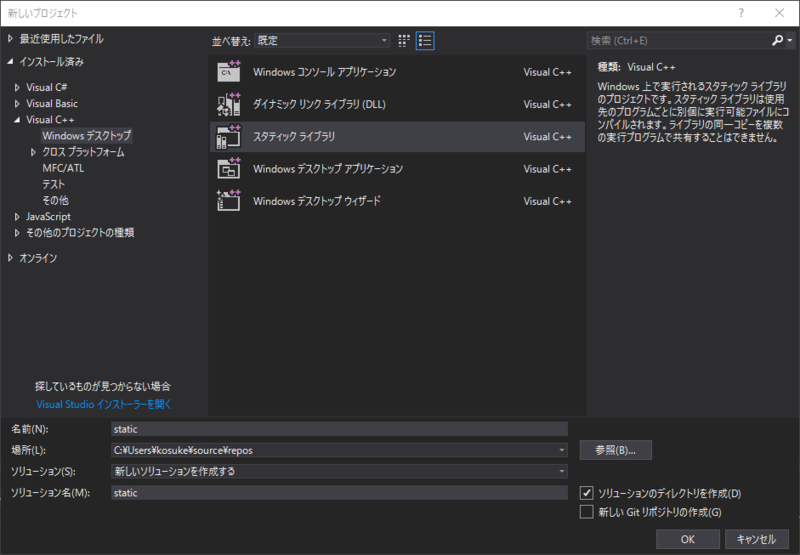Click the キャンセル button
The image size is (800, 555).
[x=756, y=539]
